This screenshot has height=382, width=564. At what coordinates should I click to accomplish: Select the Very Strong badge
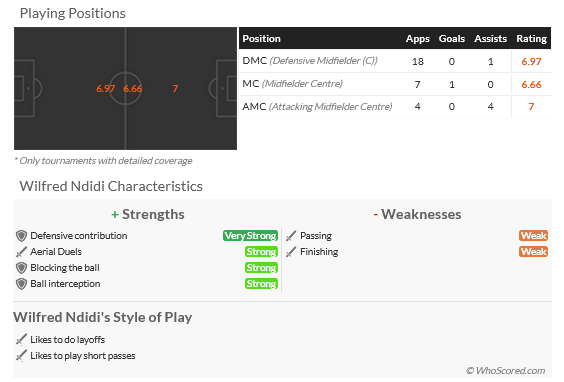(250, 236)
